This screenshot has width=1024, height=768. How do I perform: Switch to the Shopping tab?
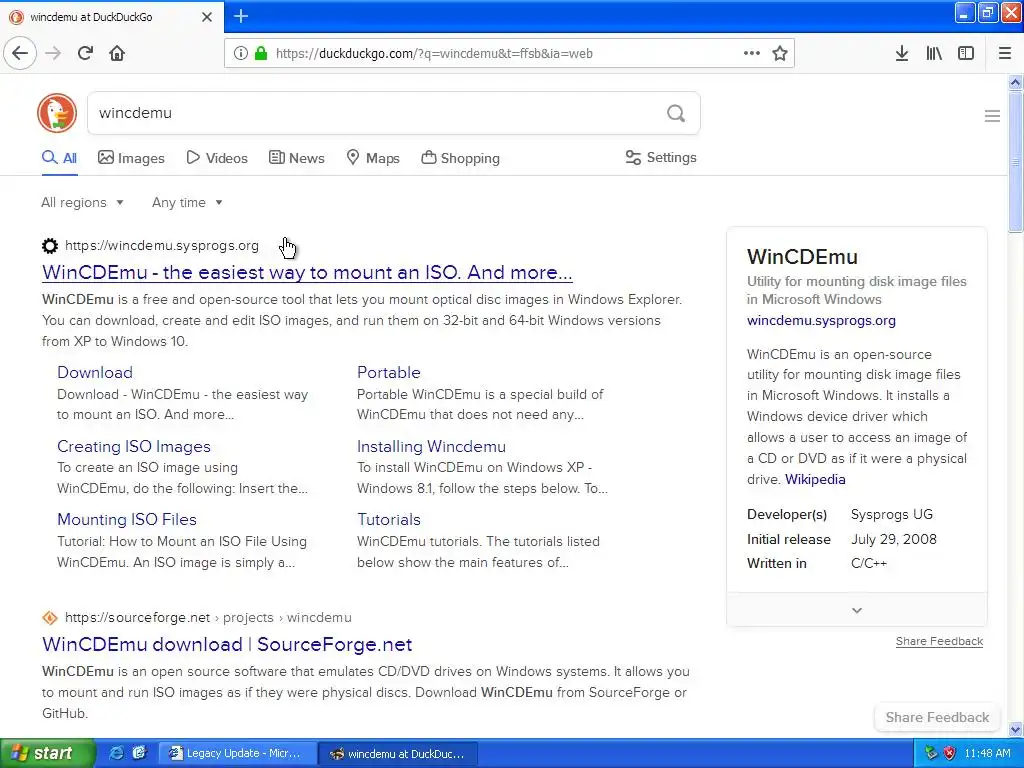click(460, 158)
